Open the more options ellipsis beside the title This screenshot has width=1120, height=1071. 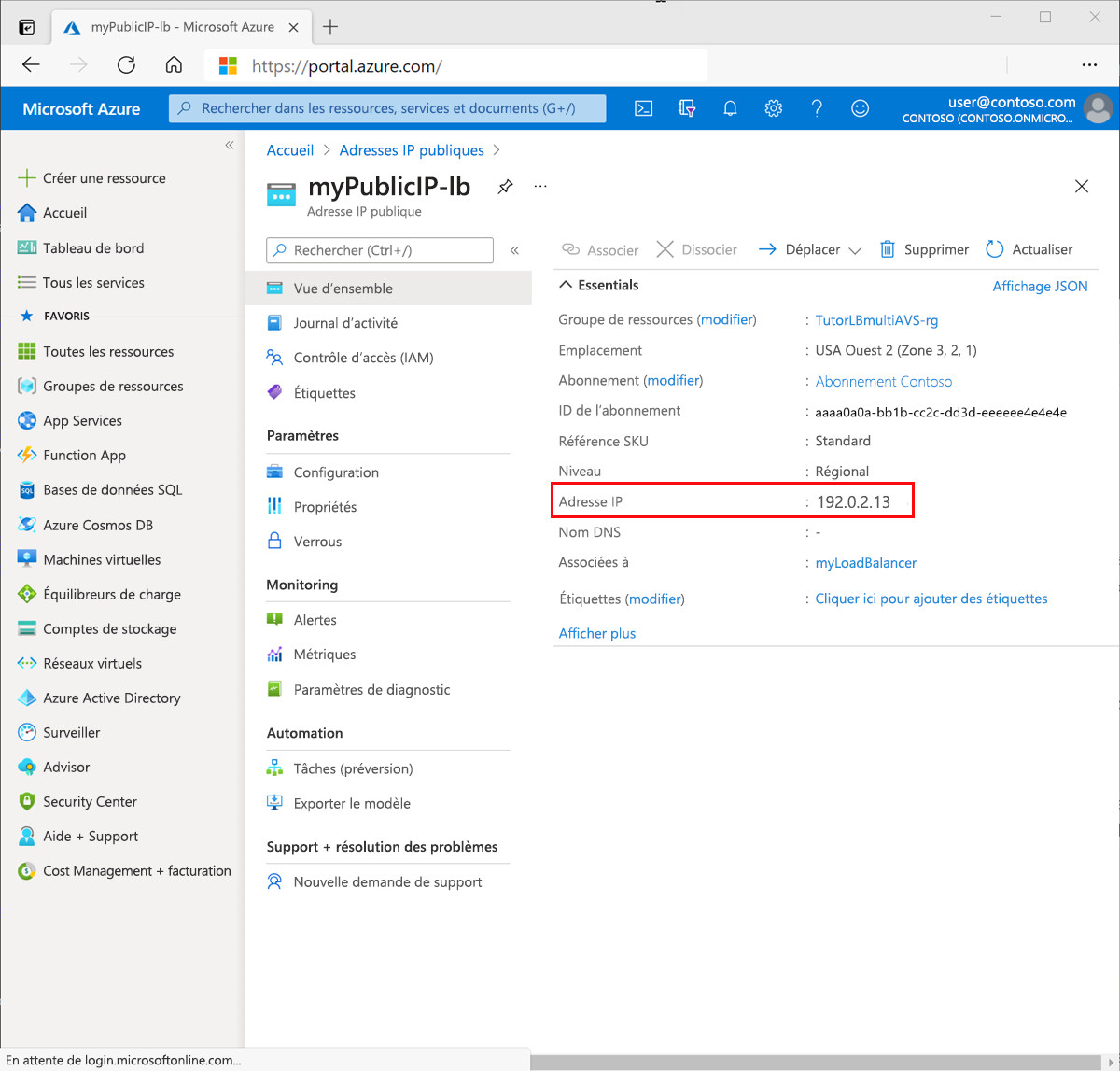[540, 186]
